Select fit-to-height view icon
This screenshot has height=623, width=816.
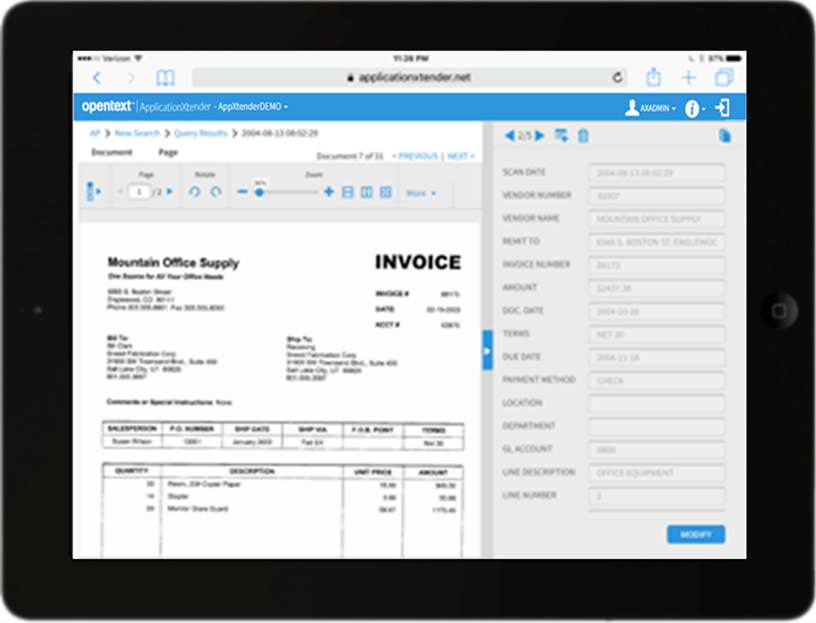click(x=366, y=193)
